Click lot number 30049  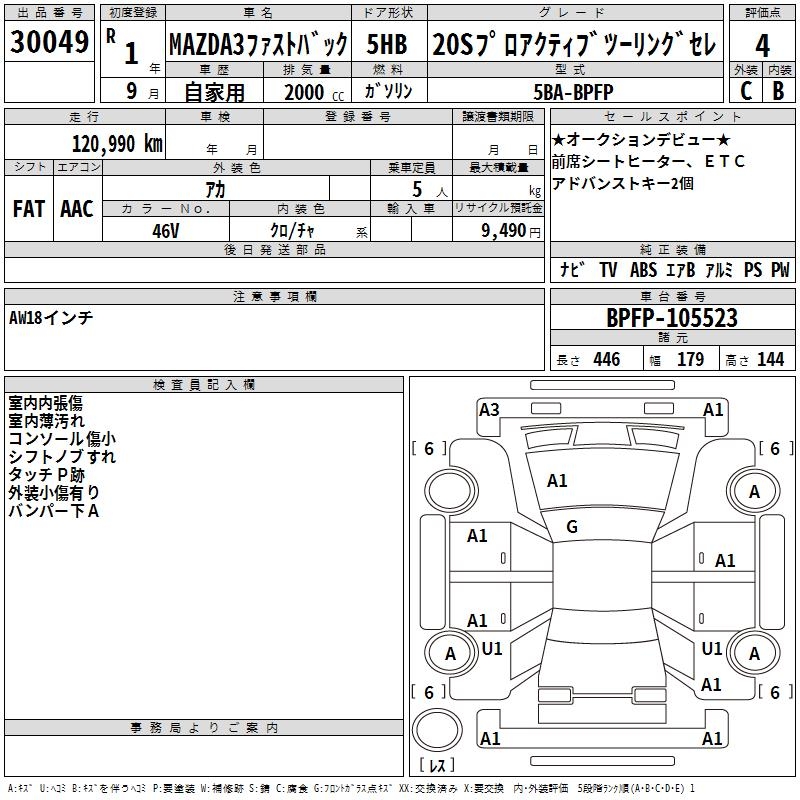pos(49,42)
